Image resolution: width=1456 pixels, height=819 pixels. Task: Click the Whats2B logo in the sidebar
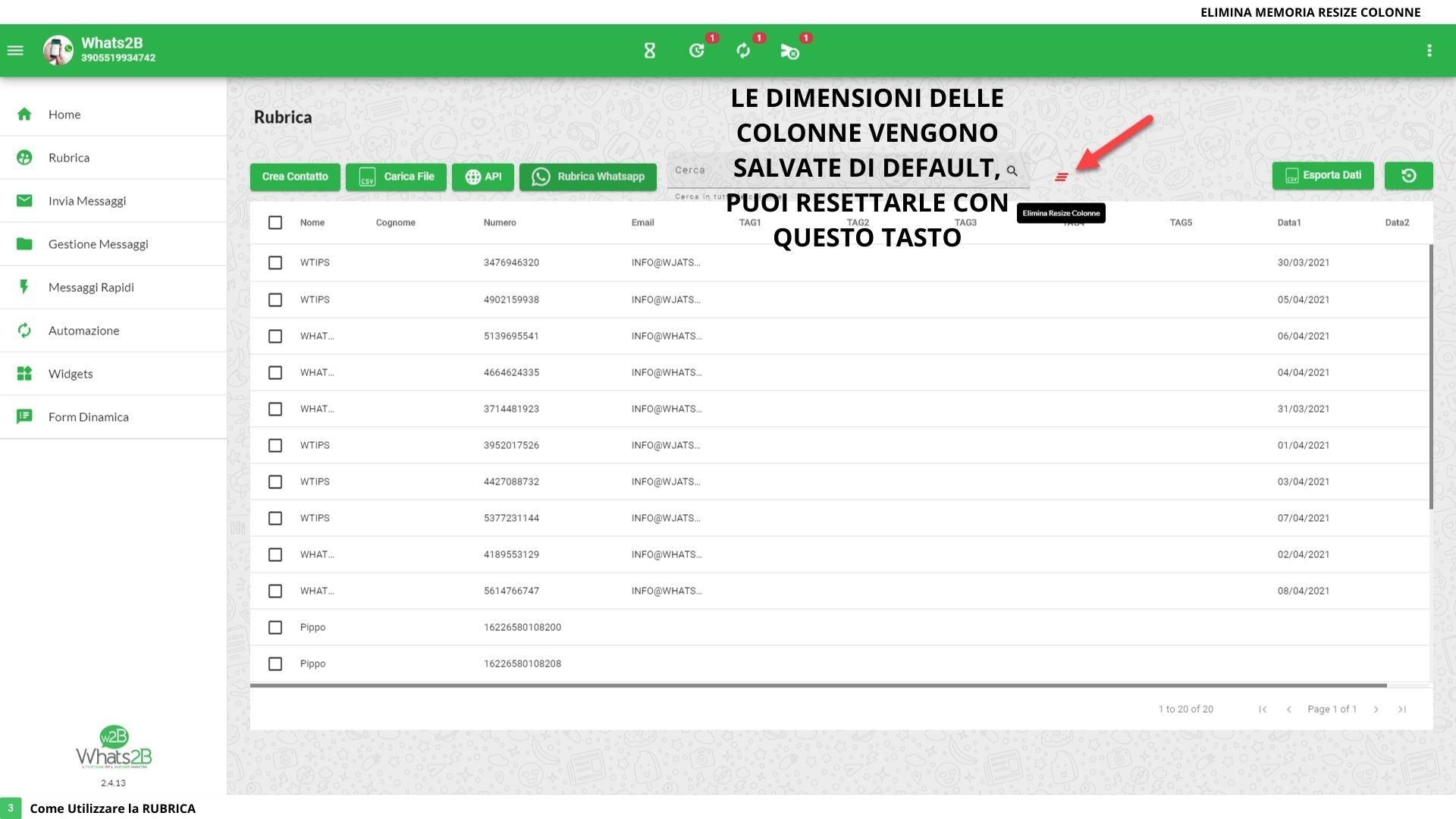pos(114,748)
